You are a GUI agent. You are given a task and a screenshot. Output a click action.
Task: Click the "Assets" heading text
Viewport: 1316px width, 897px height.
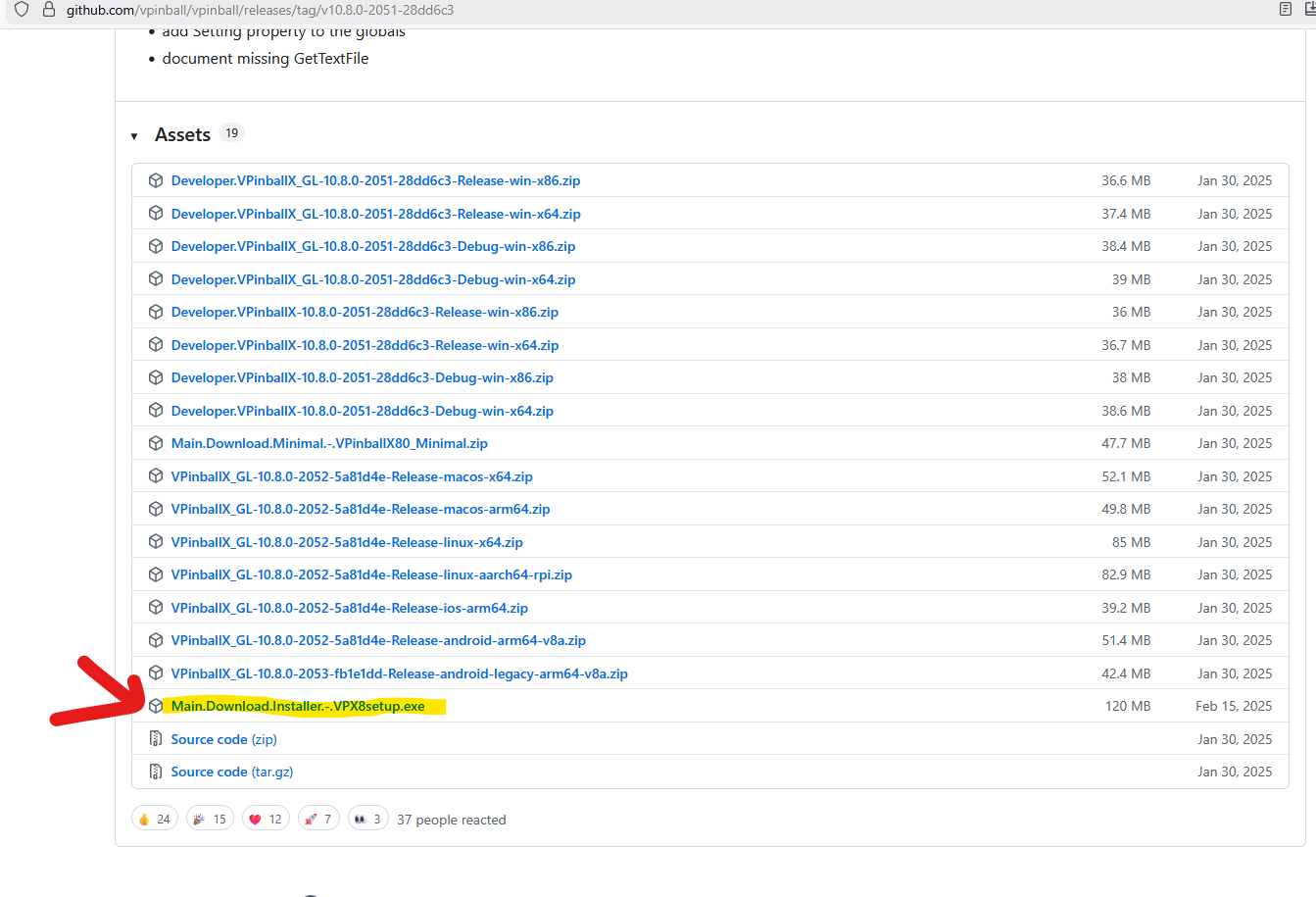182,135
